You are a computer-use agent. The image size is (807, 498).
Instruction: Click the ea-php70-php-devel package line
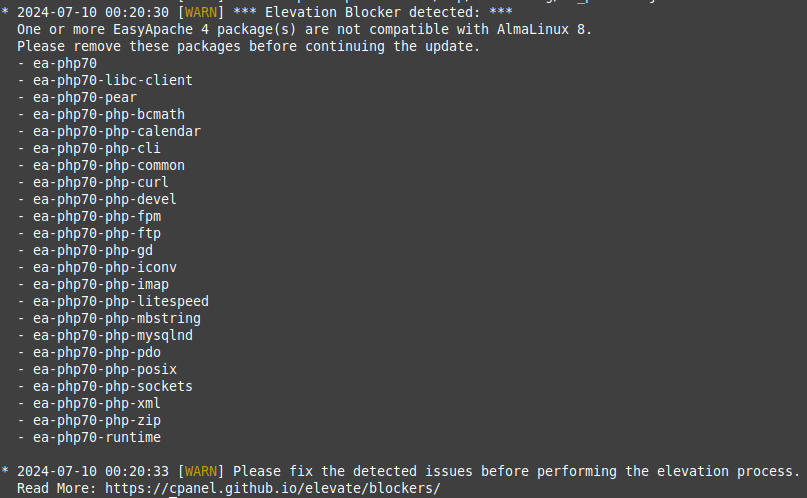click(x=104, y=199)
